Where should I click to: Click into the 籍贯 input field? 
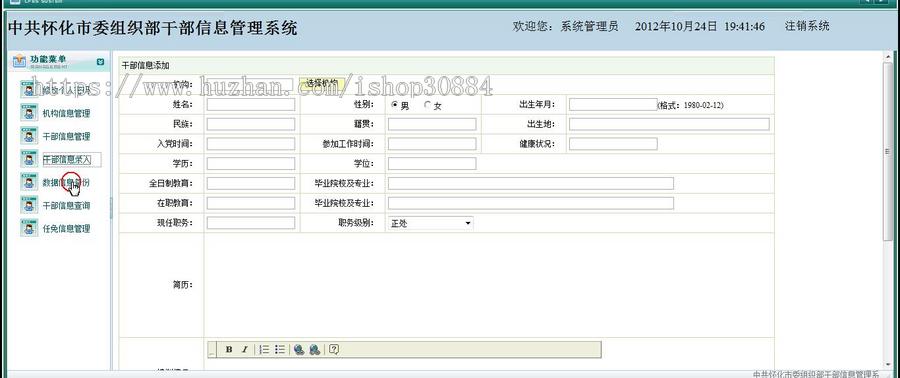pos(432,124)
